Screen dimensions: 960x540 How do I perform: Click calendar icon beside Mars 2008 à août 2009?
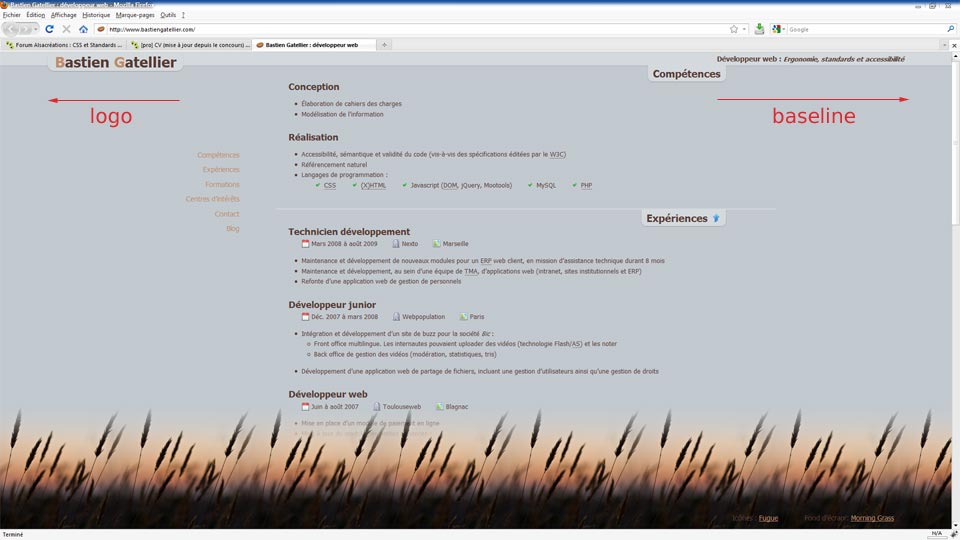click(305, 244)
